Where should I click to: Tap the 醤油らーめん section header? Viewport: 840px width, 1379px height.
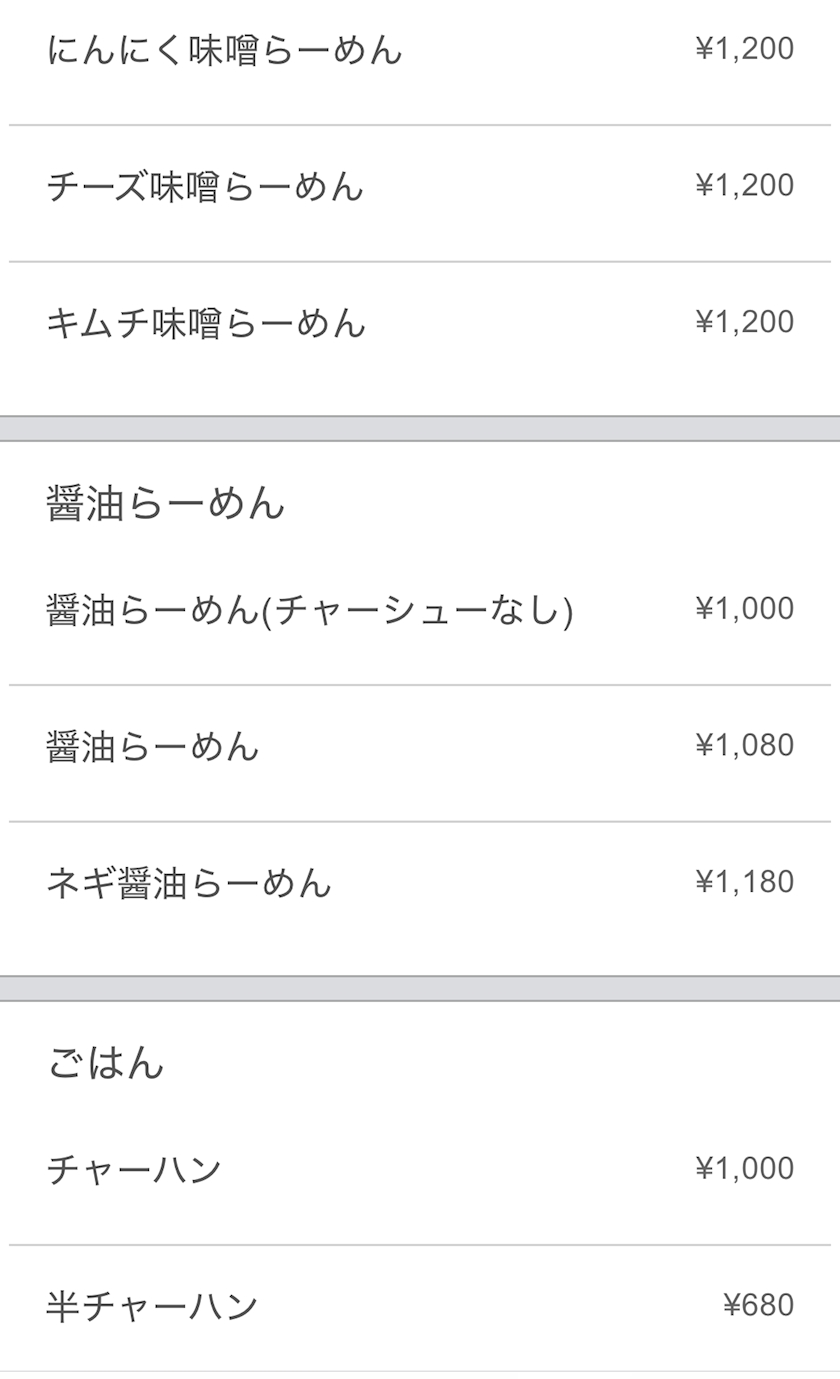(x=166, y=503)
